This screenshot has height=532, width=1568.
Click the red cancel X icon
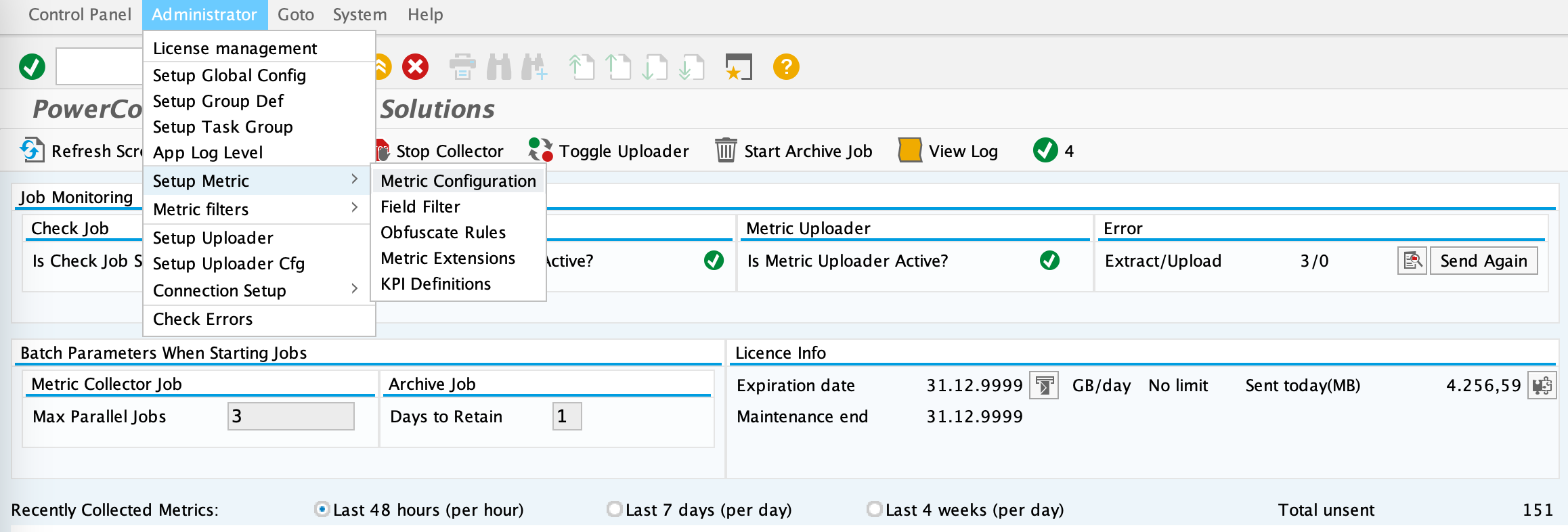[415, 67]
